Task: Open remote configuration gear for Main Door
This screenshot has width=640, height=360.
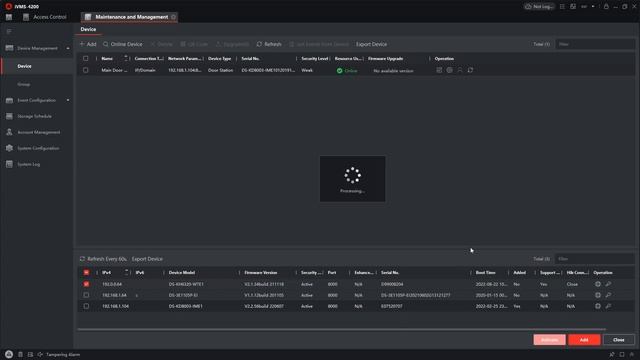Action: tap(449, 70)
